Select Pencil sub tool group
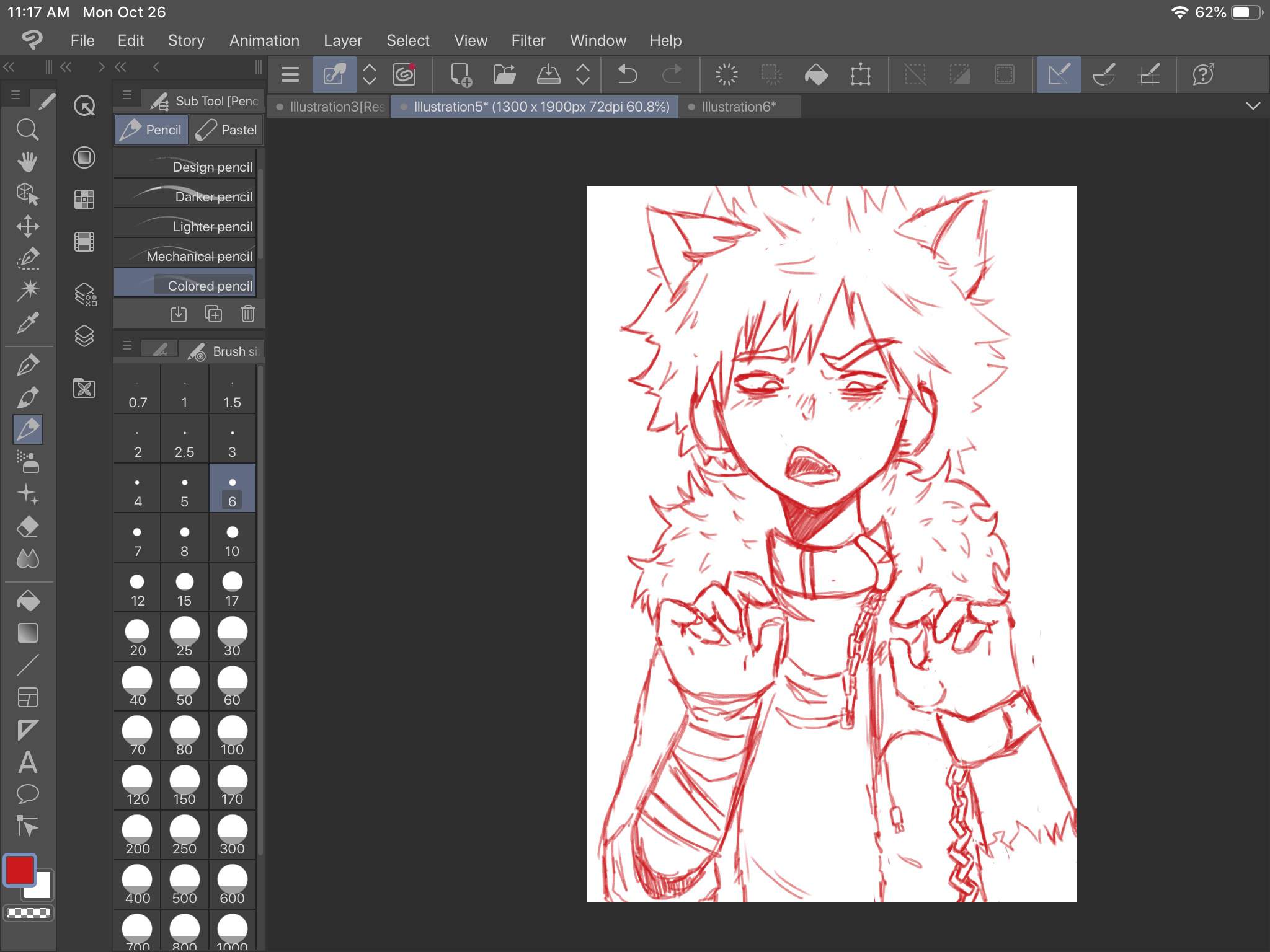 (151, 130)
